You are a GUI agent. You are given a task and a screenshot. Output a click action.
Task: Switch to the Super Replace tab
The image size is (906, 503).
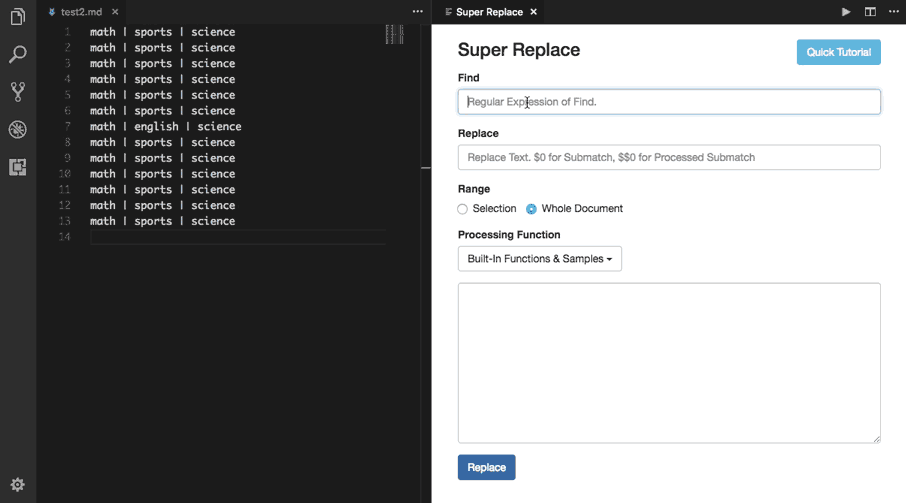(489, 12)
